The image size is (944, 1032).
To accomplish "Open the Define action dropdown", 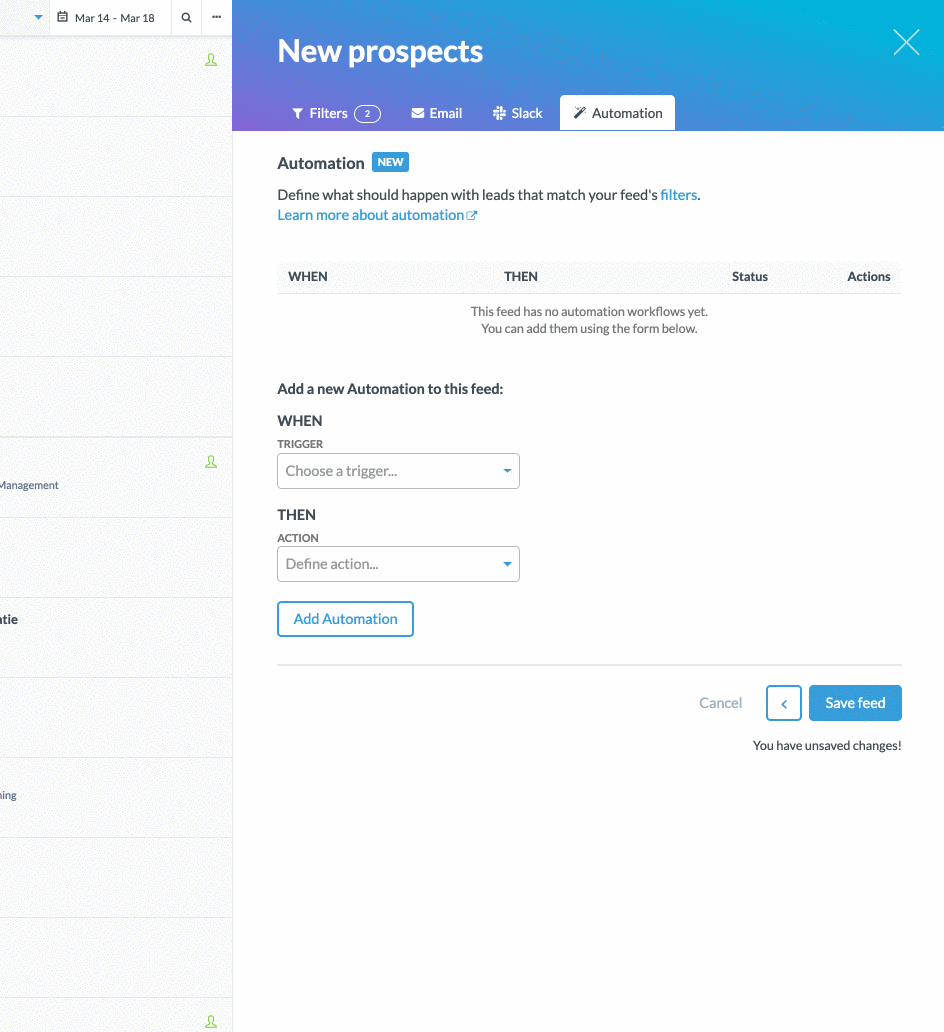I will point(398,563).
